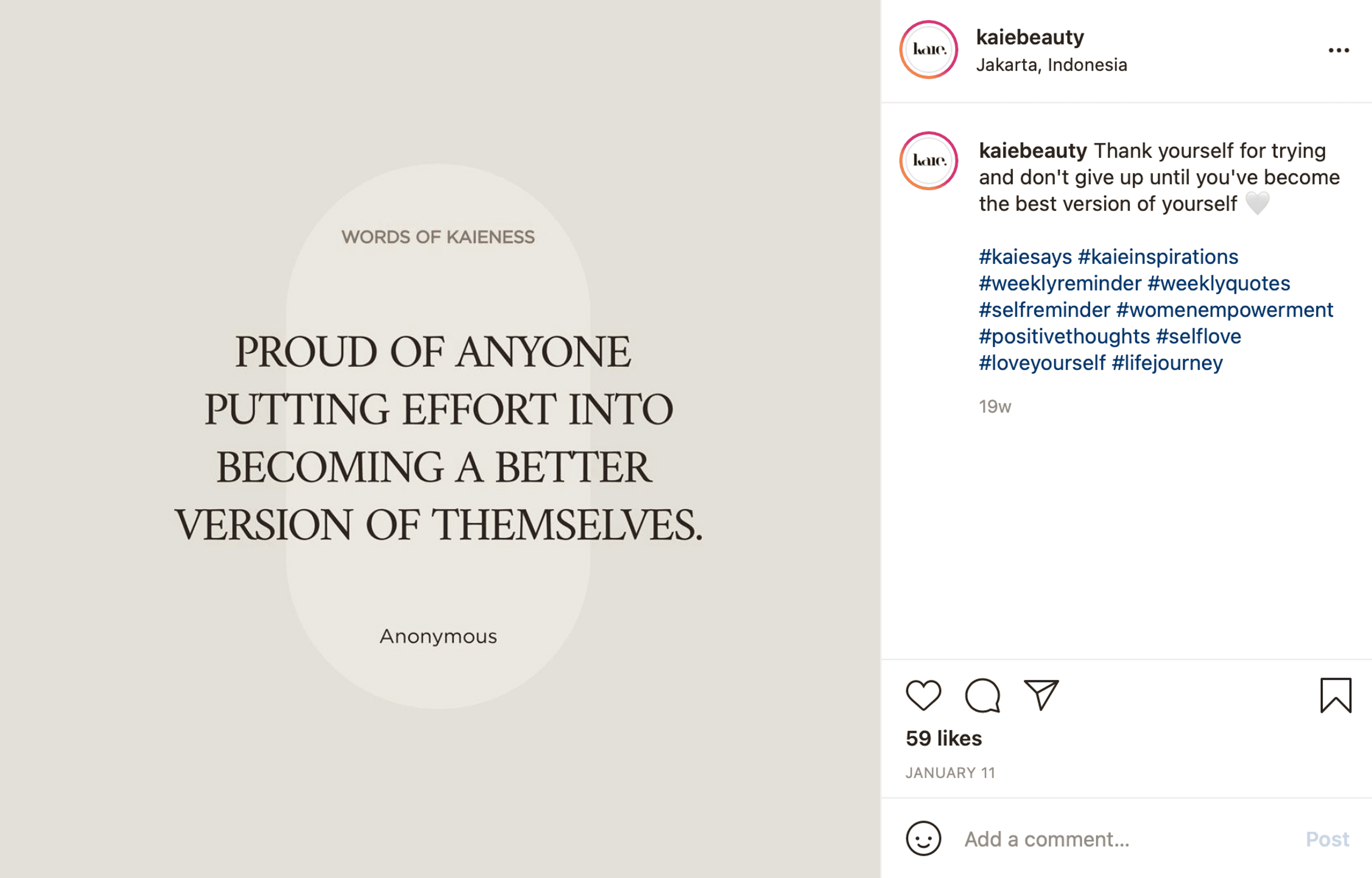This screenshot has height=878, width=1372.
Task: Share post with paper plane icon
Action: pyautogui.click(x=1042, y=694)
